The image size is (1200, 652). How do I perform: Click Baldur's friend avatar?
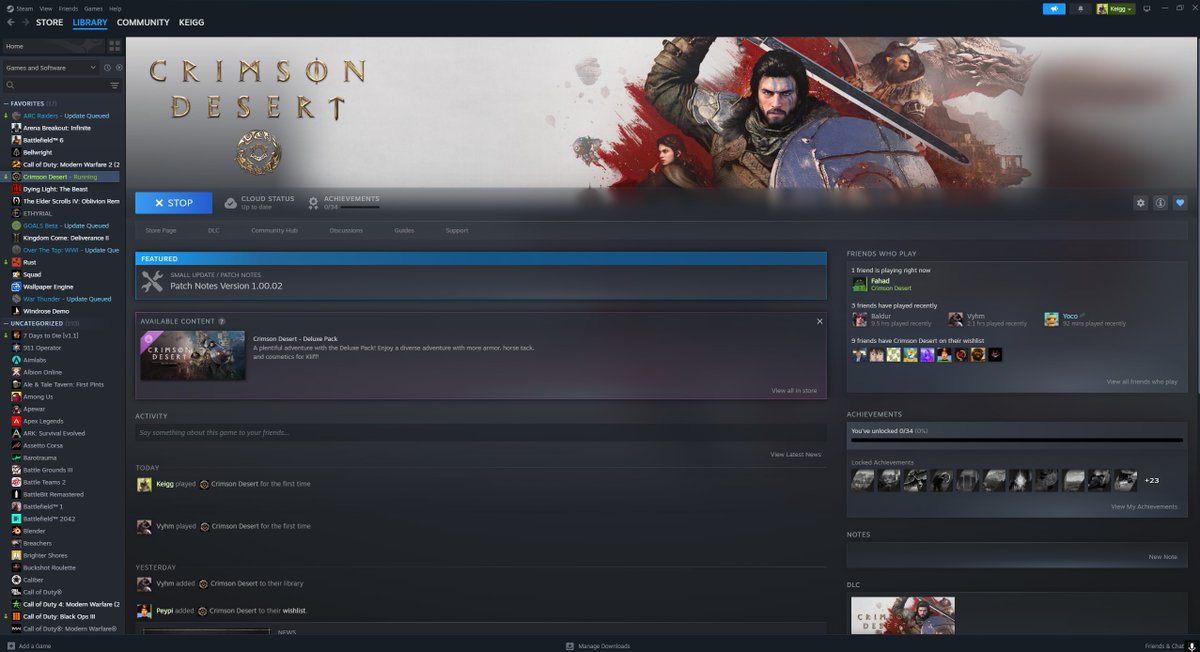click(x=859, y=319)
